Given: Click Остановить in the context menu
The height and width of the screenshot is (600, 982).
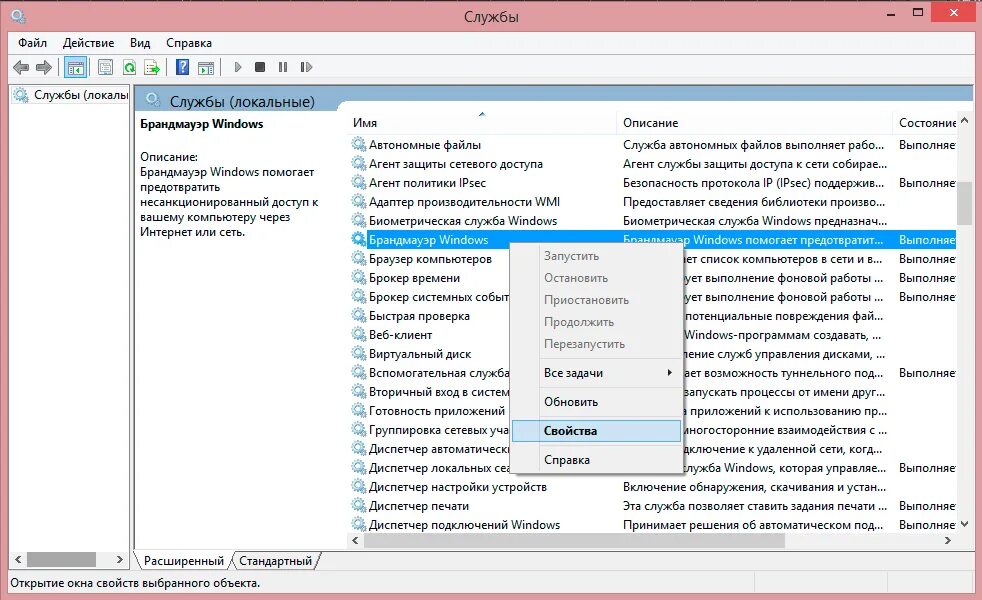Looking at the screenshot, I should pyautogui.click(x=596, y=278).
